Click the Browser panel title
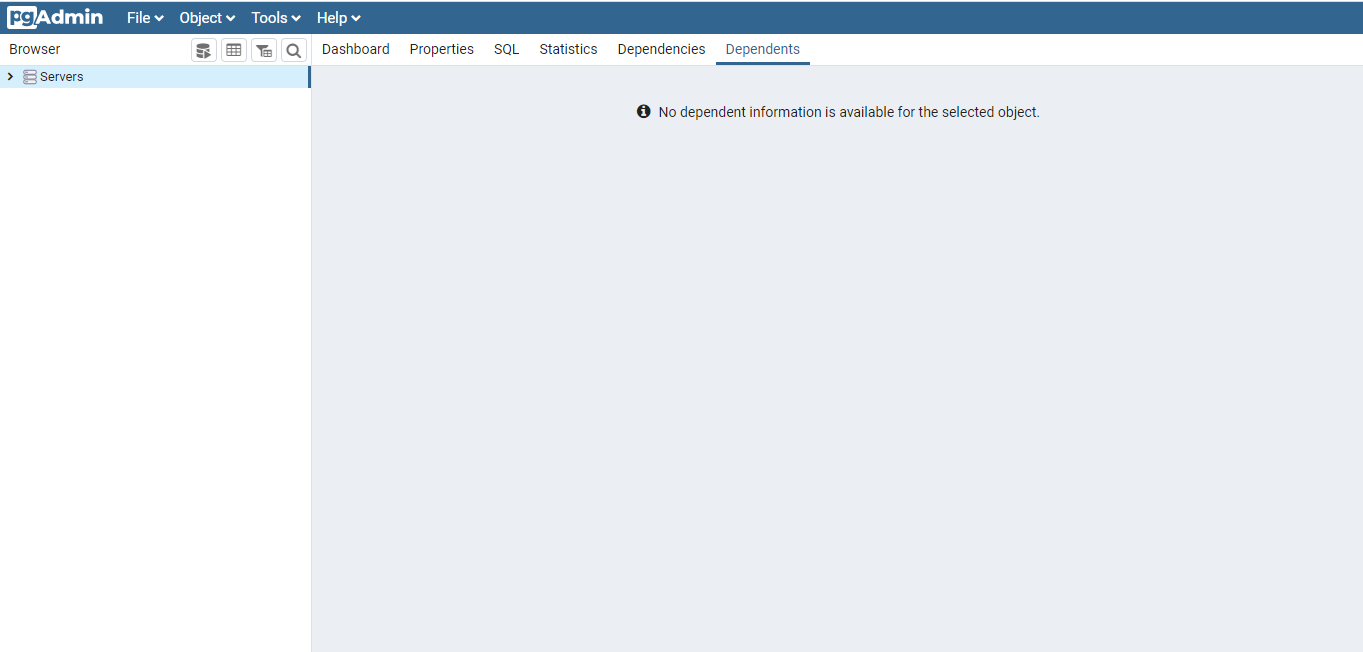The height and width of the screenshot is (652, 1363). coord(35,49)
